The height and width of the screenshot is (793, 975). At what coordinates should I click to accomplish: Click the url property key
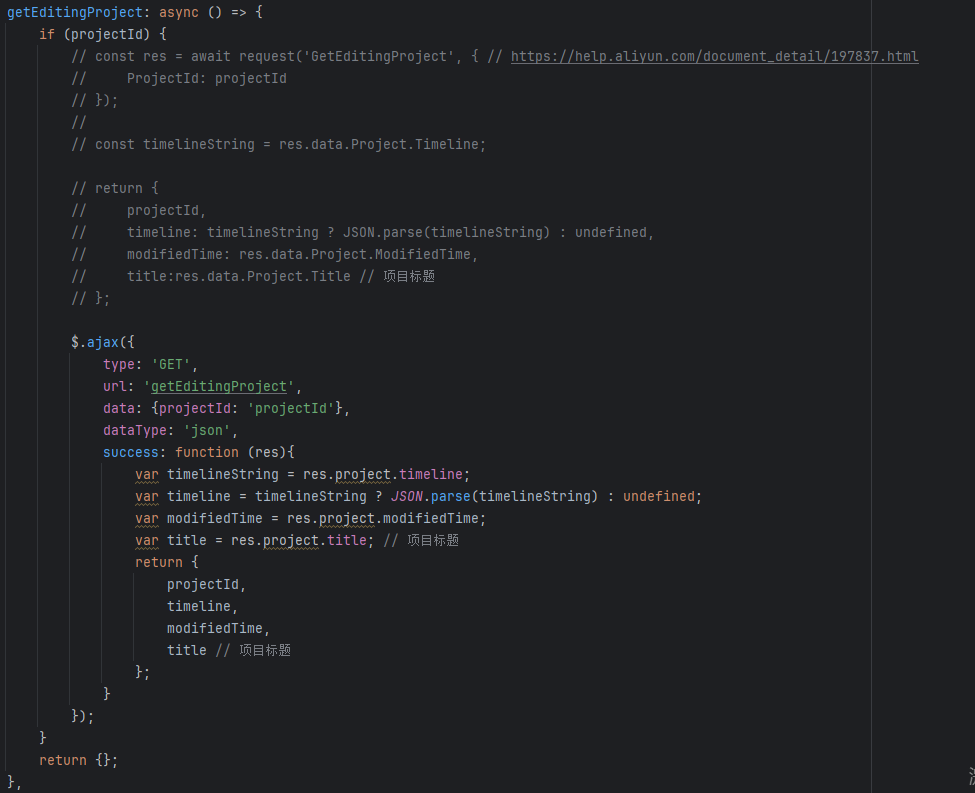[x=115, y=386]
